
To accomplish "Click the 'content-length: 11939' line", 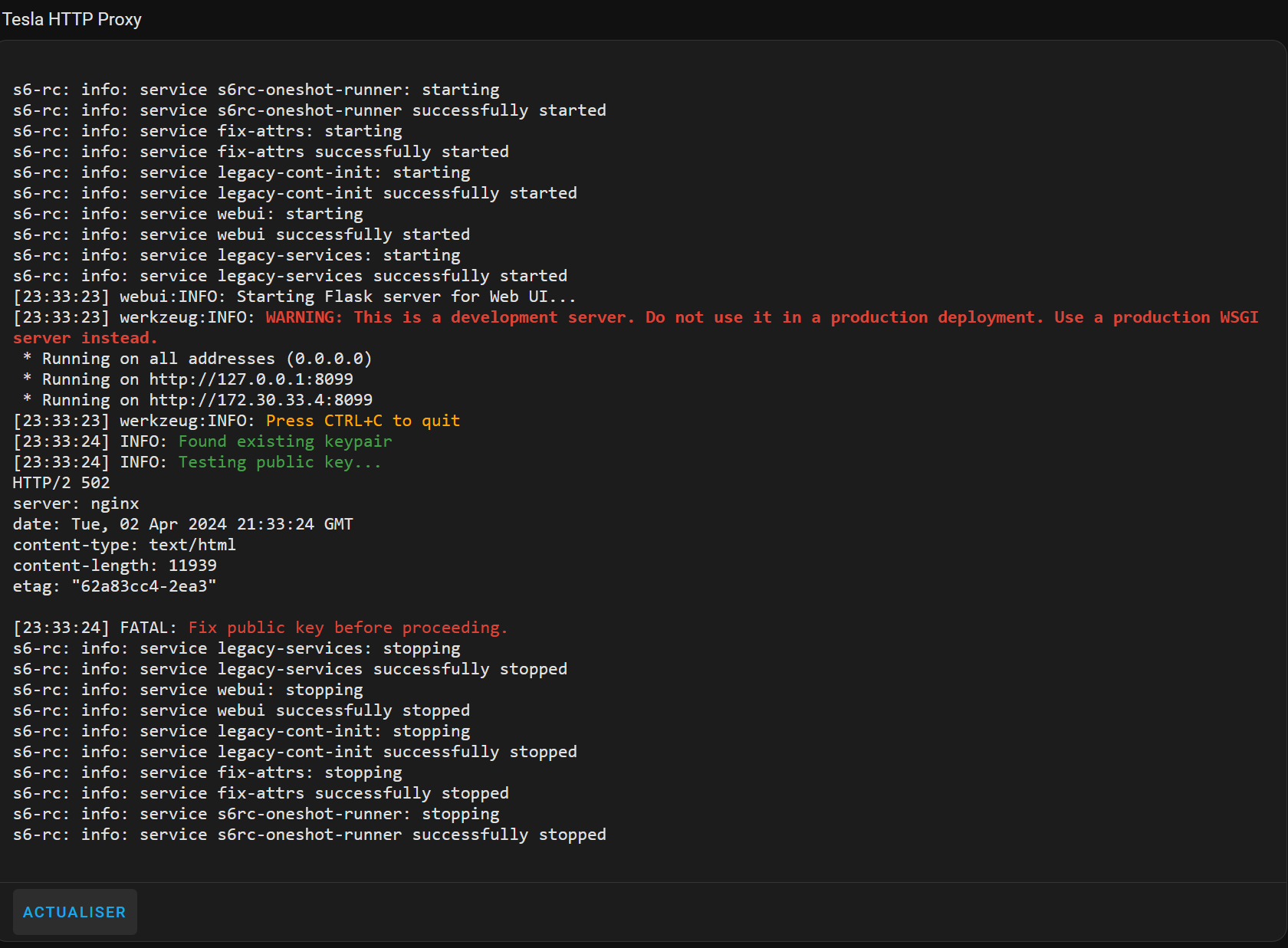I will tap(115, 566).
